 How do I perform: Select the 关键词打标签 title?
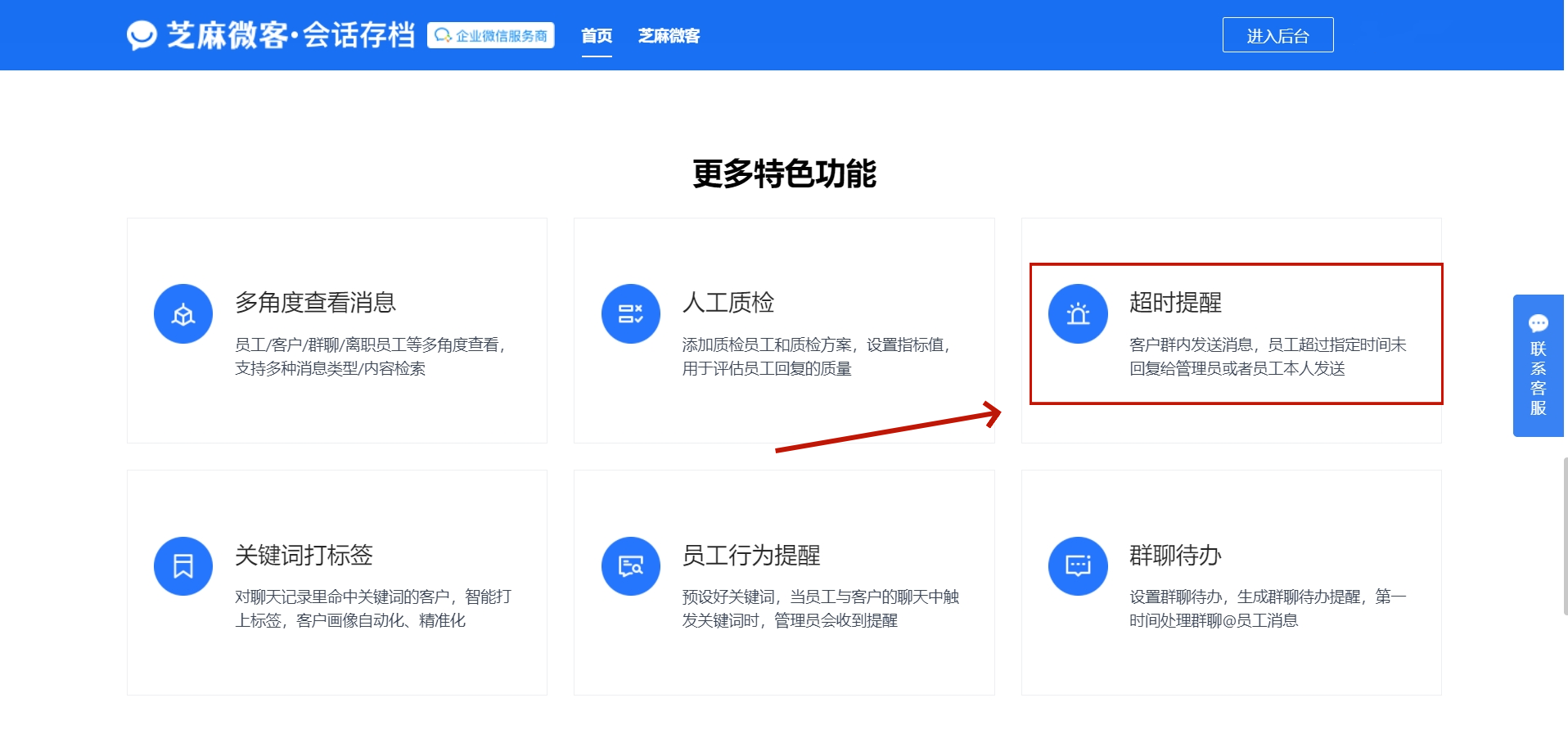point(304,555)
